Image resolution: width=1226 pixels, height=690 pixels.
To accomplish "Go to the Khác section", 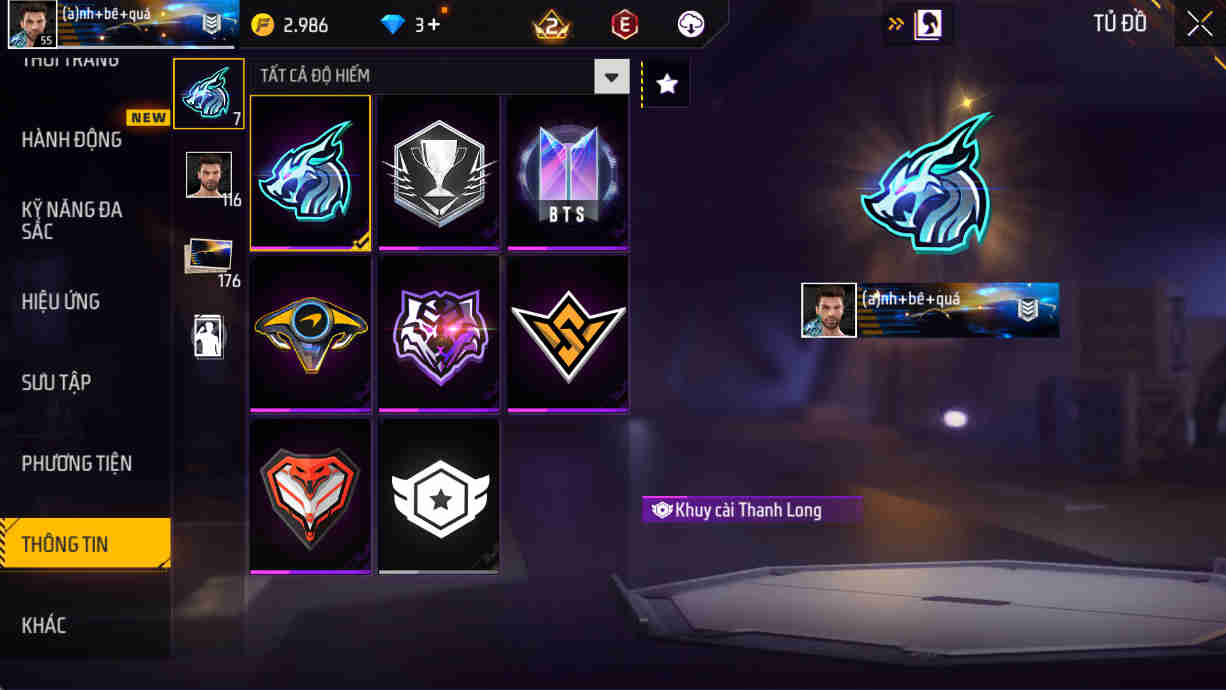I will pos(44,626).
